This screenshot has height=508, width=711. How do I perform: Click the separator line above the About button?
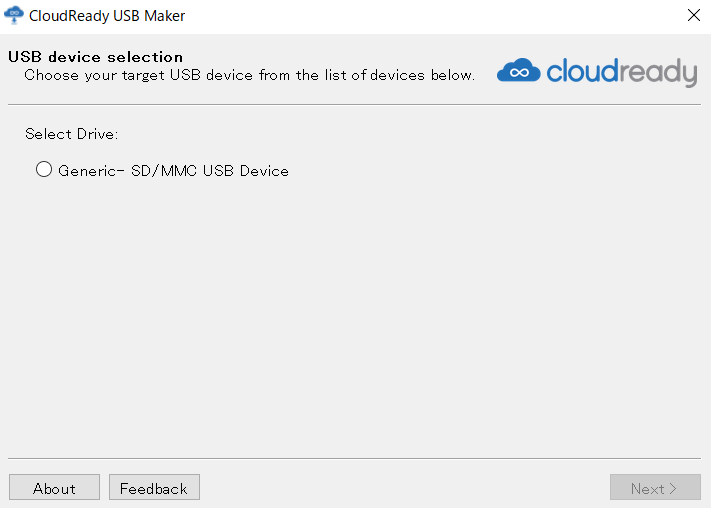coord(354,458)
